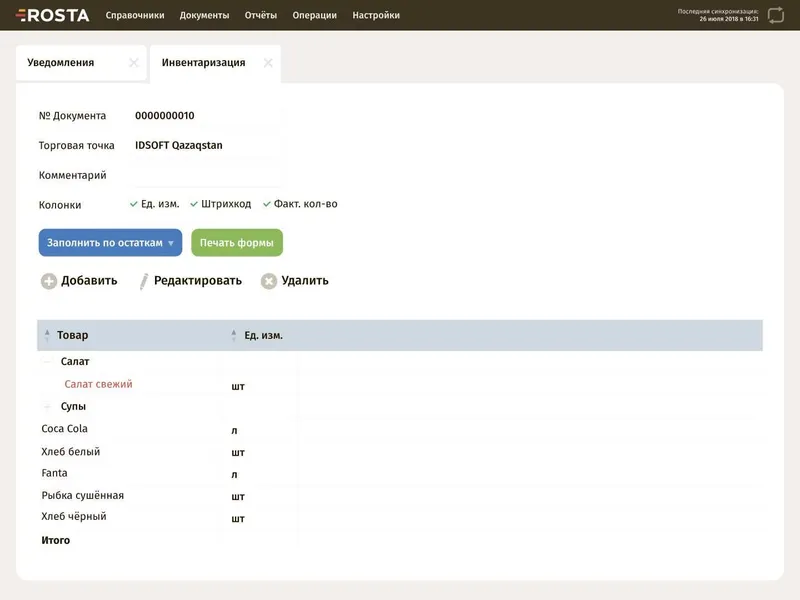This screenshot has height=600, width=800.
Task: Click the Печать формы button
Action: [x=237, y=242]
